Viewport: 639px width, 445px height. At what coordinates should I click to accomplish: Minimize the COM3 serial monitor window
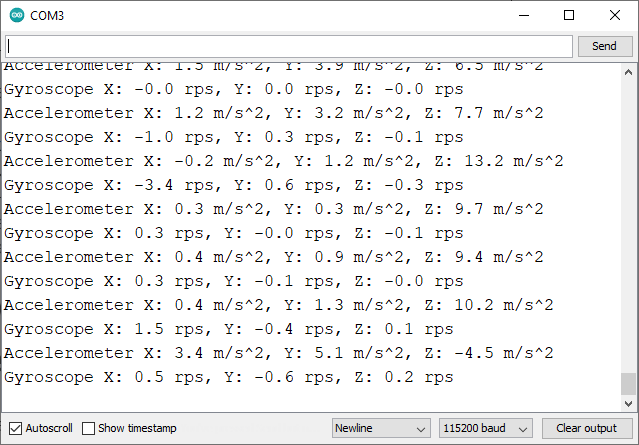(x=522, y=15)
